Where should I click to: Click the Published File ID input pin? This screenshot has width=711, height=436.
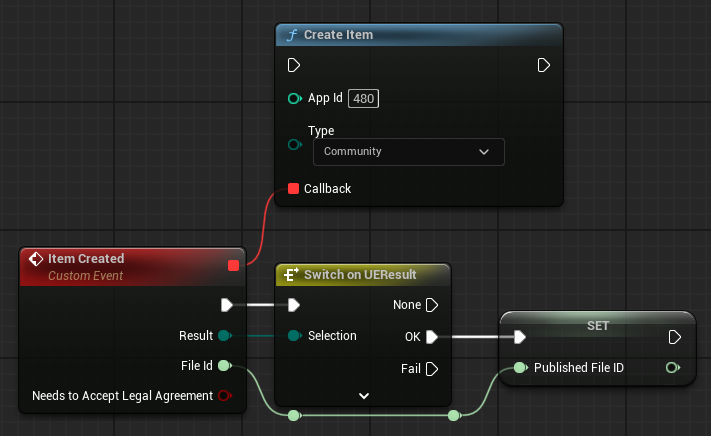[x=520, y=368]
